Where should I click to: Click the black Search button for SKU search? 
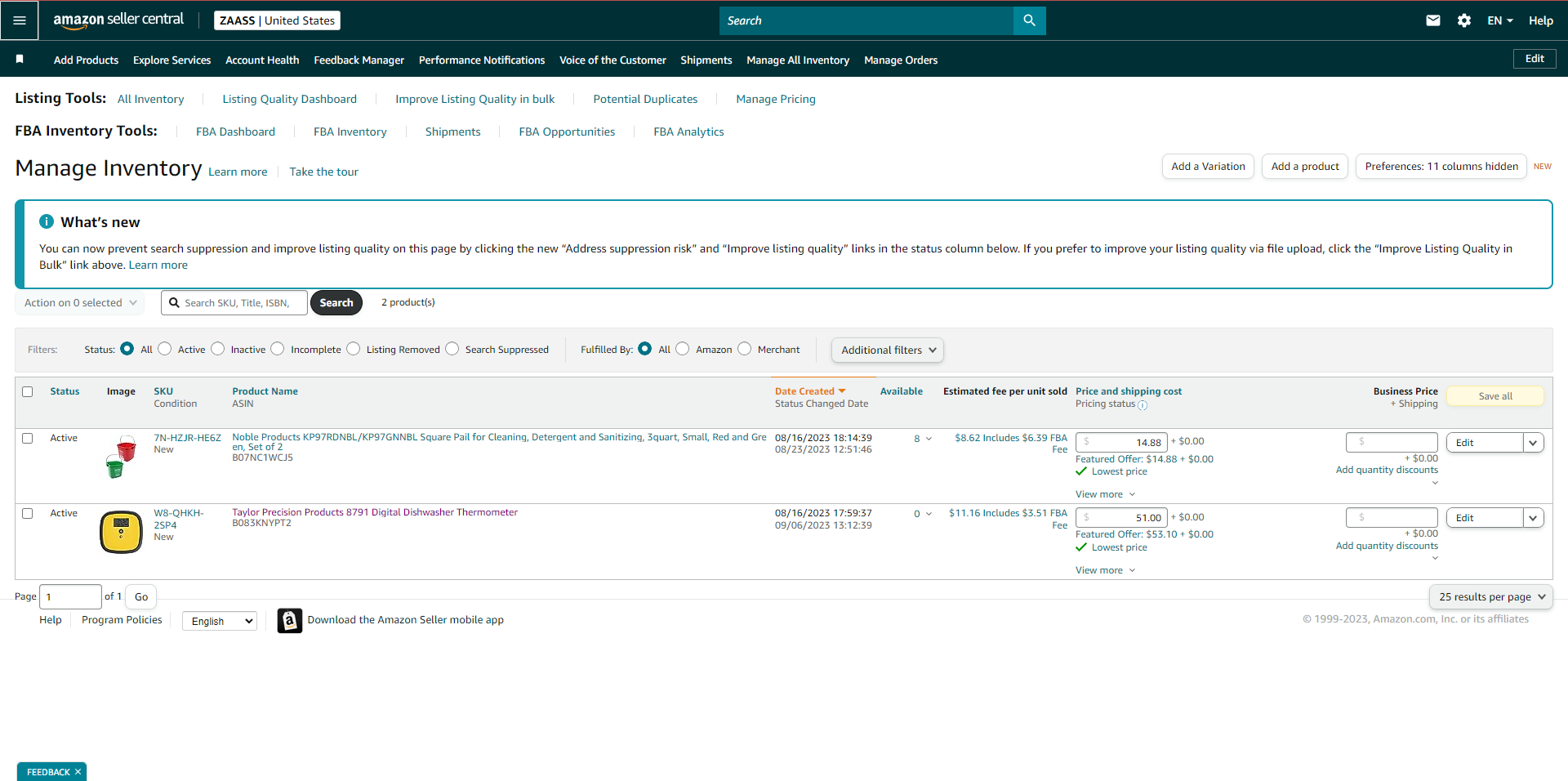(336, 303)
